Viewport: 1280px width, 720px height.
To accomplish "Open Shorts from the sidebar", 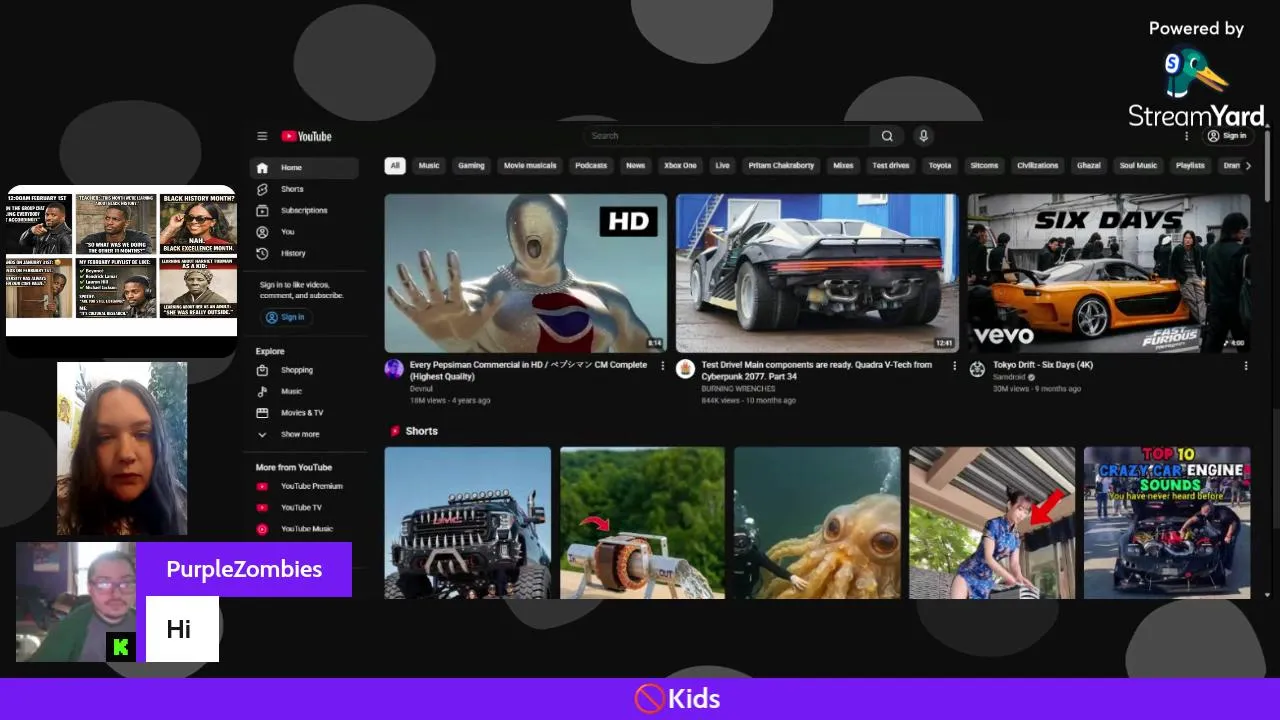I will point(303,189).
